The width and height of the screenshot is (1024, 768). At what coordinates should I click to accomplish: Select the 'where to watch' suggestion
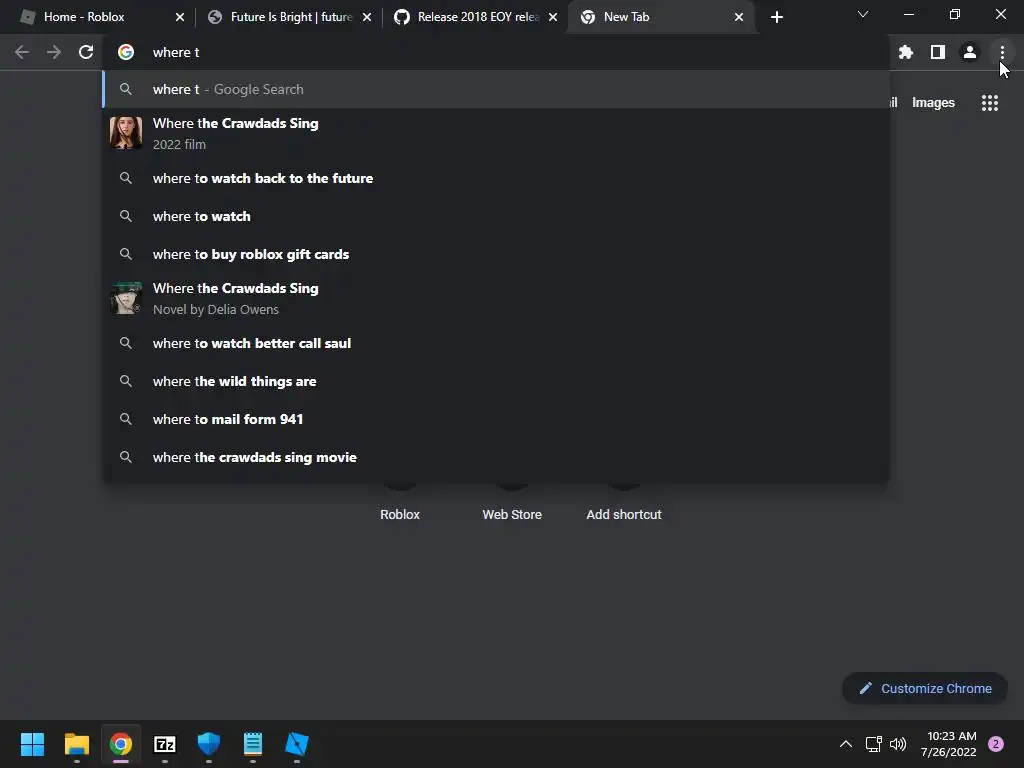tap(496, 216)
